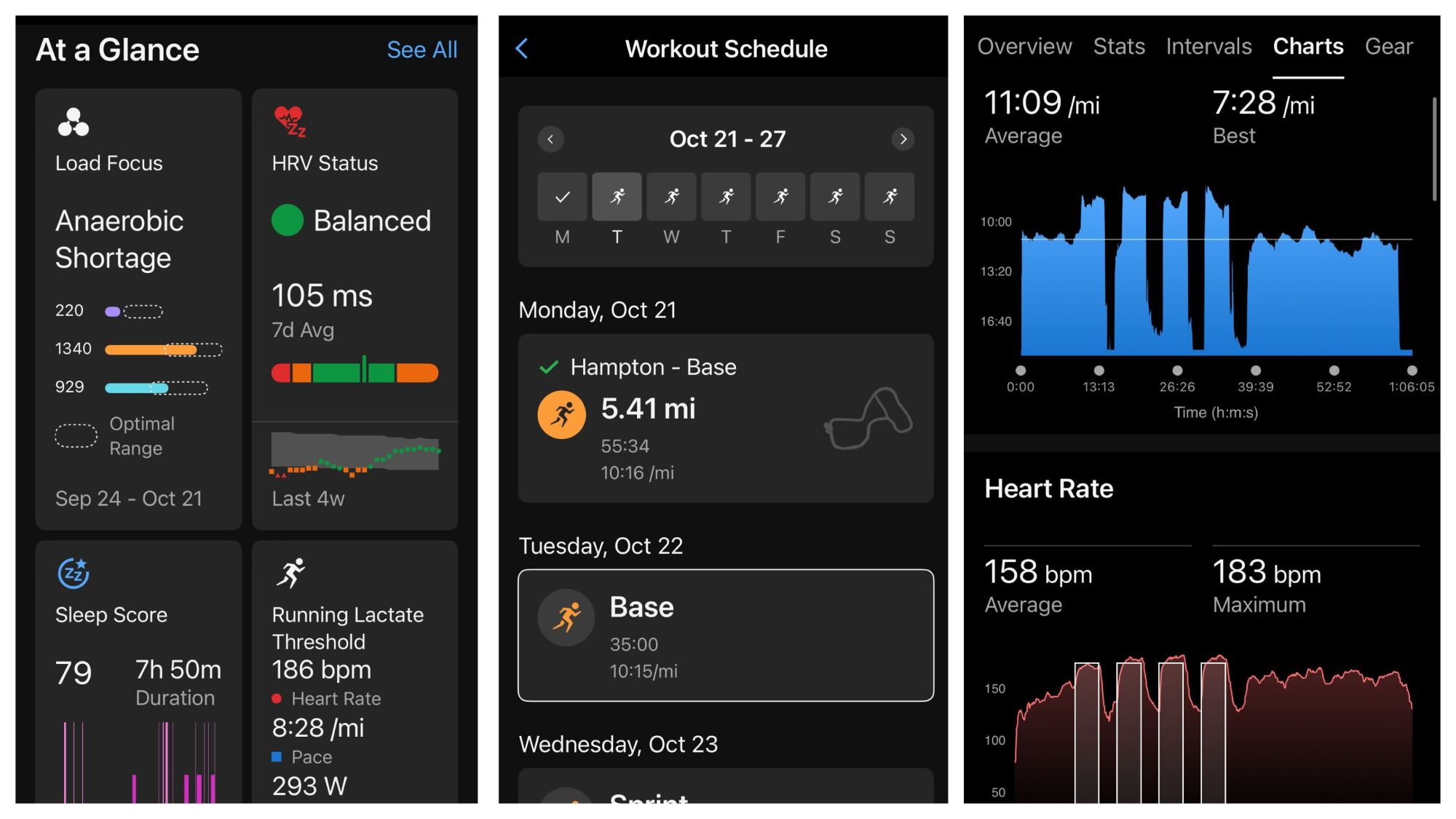Viewport: 1456px width, 819px height.
Task: Expand the See All glance metrics link
Action: tap(421, 46)
